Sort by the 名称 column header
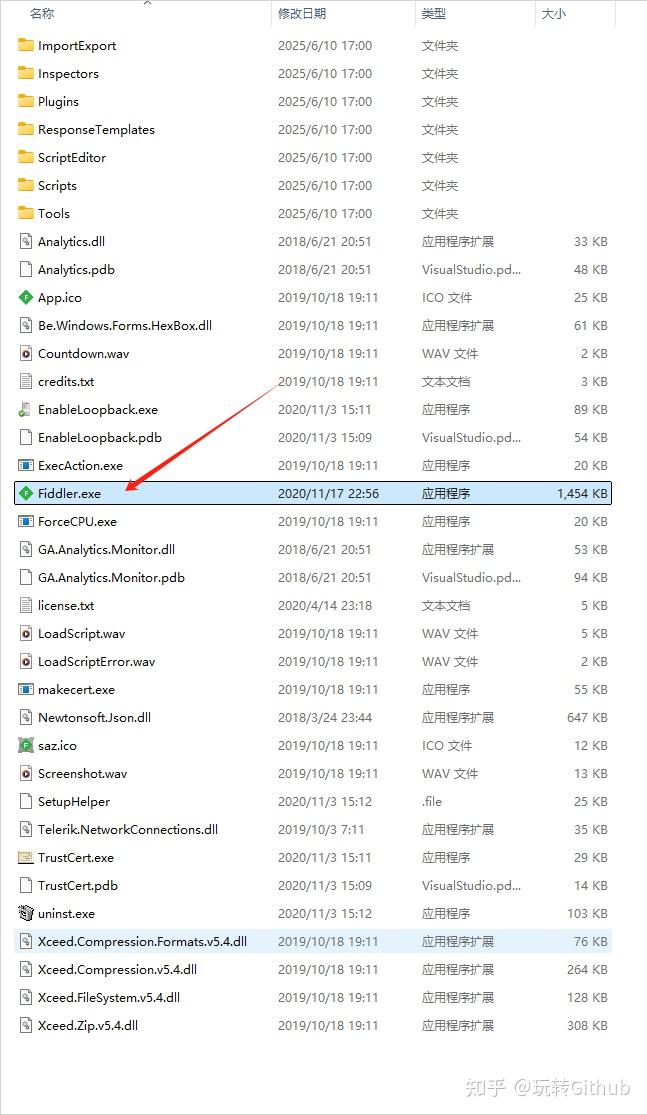The width and height of the screenshot is (647, 1115). click(x=42, y=14)
